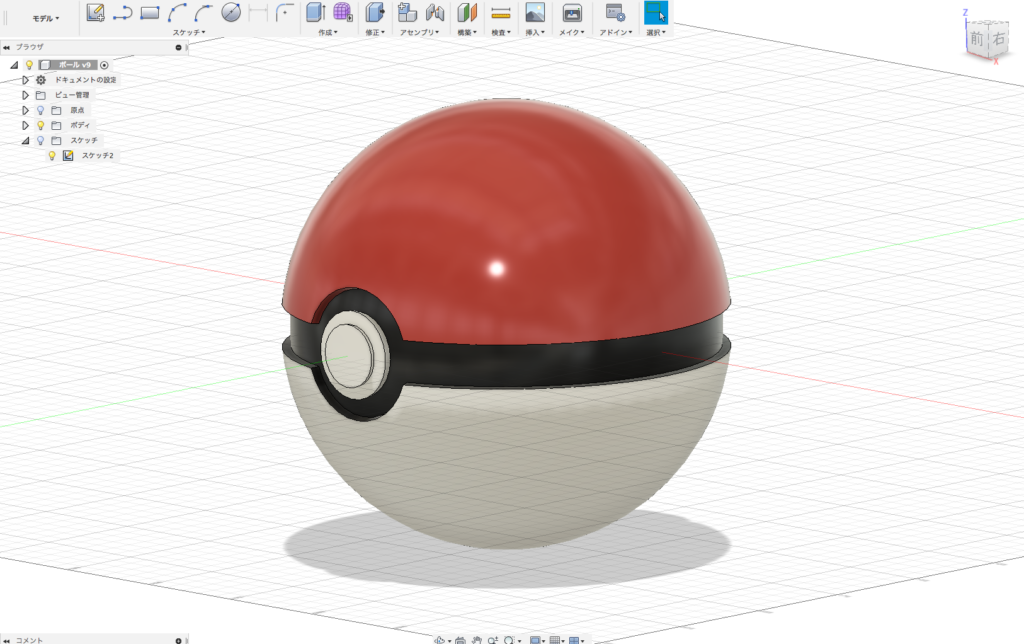The width and height of the screenshot is (1024, 644).
Task: Open the モデル workspace dropdown
Action: [x=46, y=18]
